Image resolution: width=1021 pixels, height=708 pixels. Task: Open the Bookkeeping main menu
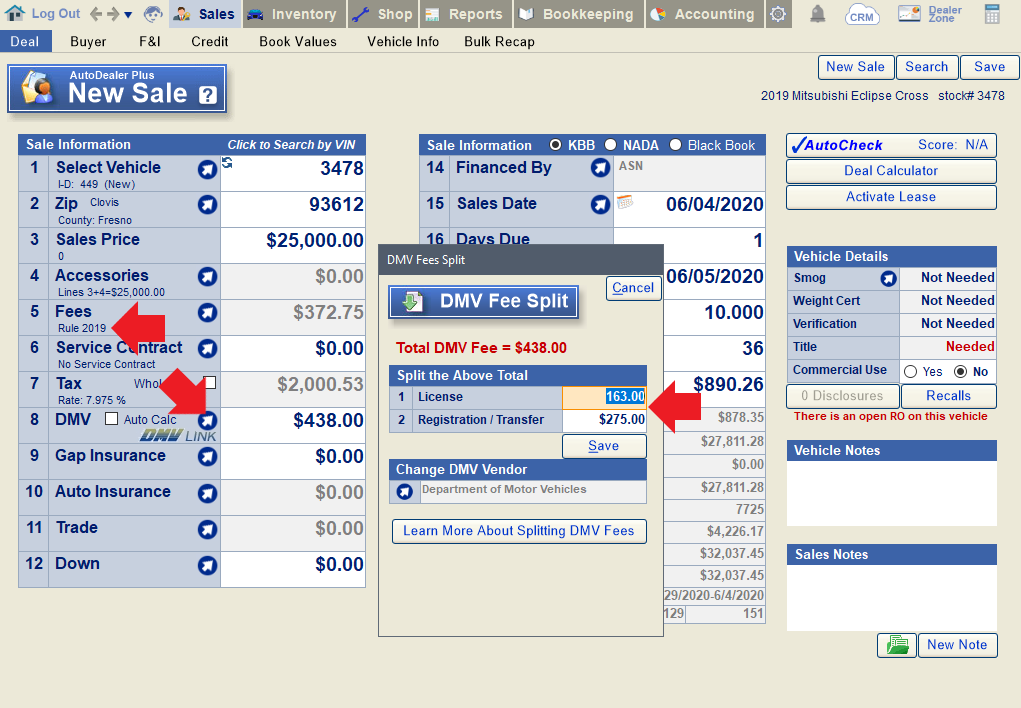pos(578,14)
